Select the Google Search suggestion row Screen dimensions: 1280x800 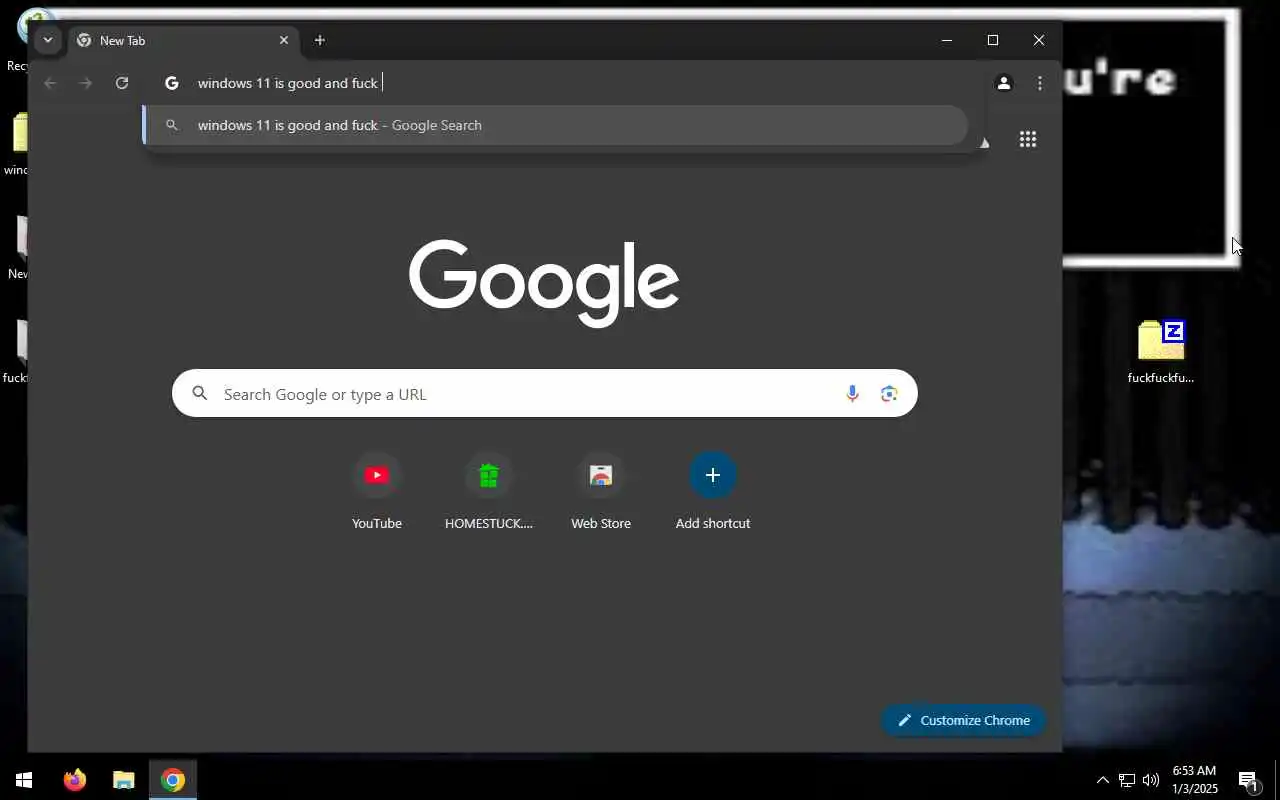[556, 125]
